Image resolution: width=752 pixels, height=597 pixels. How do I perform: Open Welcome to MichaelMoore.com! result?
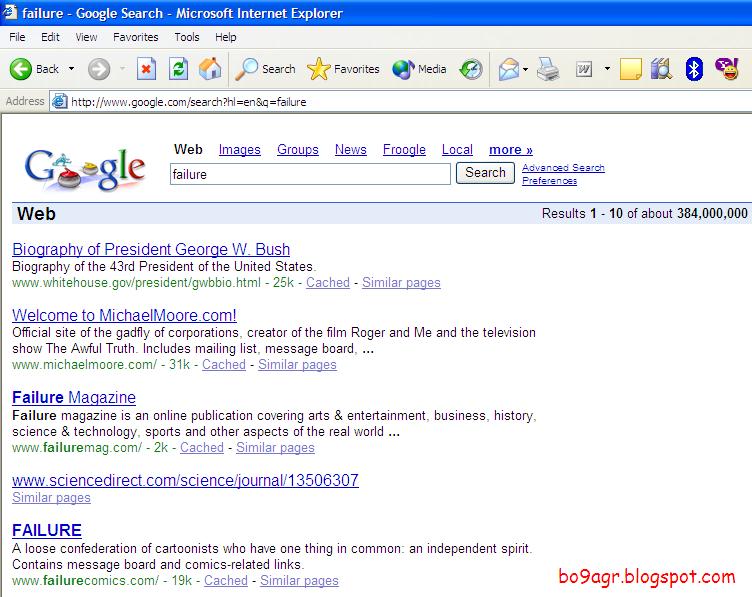[x=124, y=315]
